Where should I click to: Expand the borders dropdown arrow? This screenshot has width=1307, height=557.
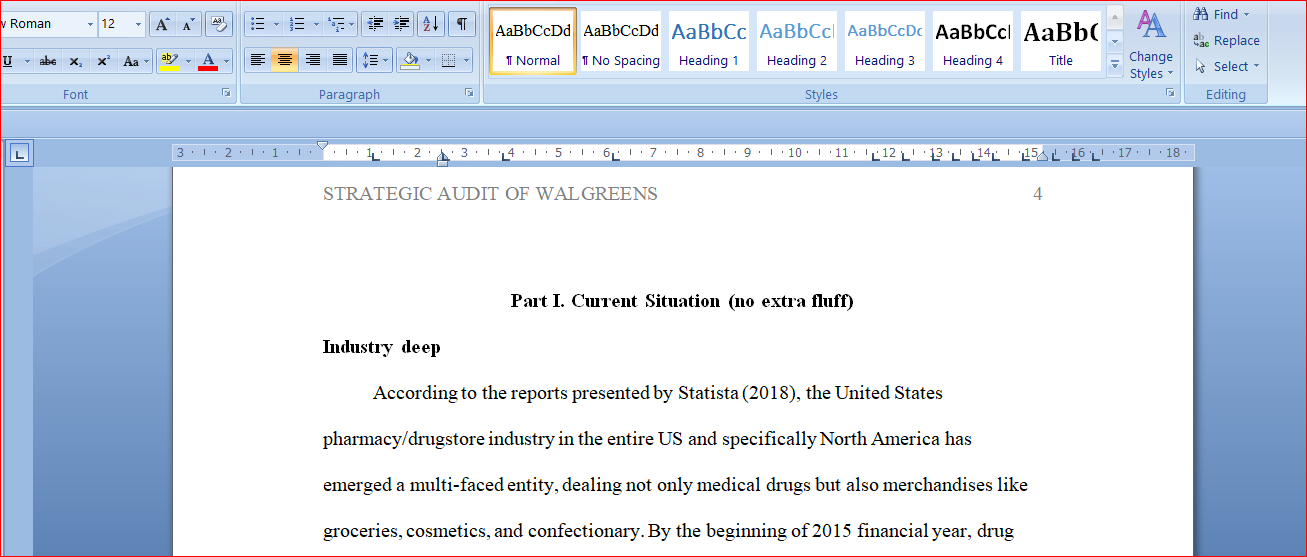[467, 61]
